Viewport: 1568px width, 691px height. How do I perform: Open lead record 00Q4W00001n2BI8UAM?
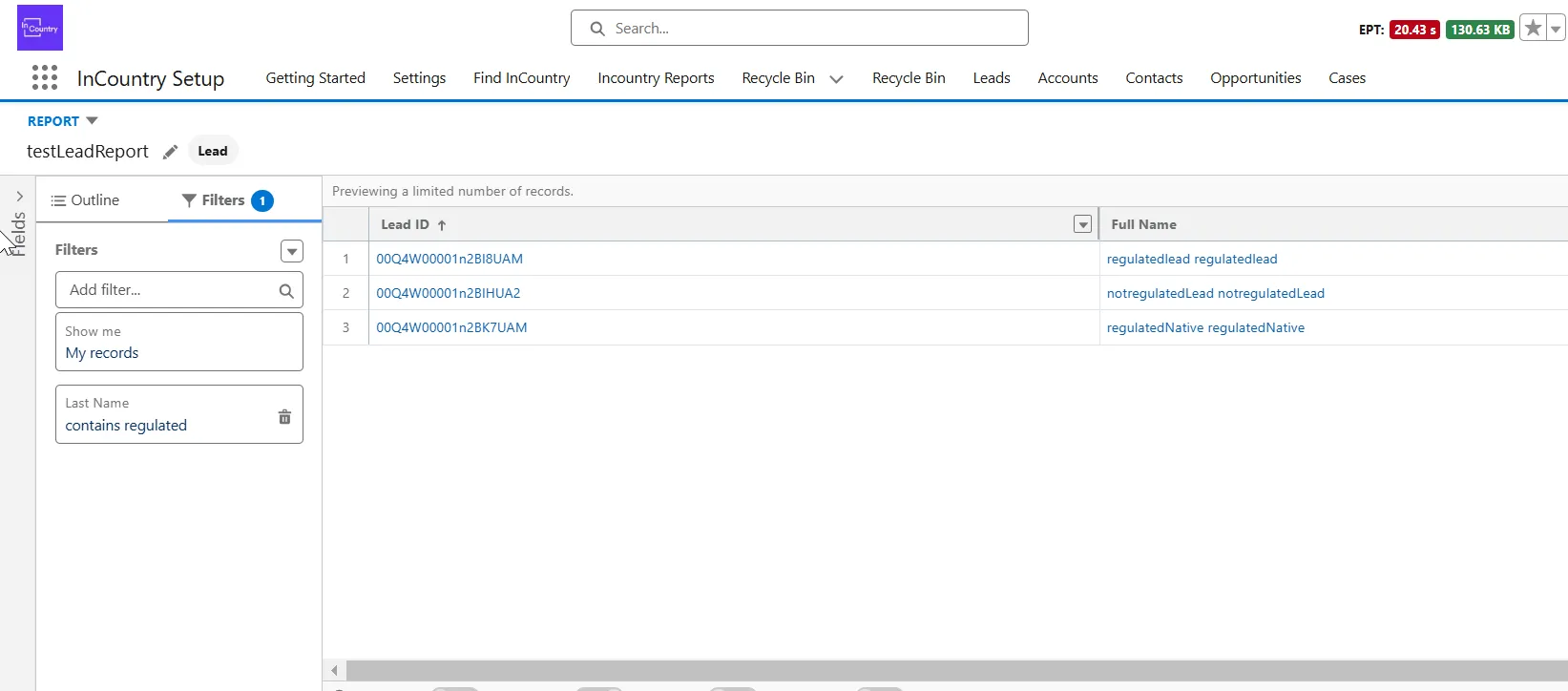449,259
